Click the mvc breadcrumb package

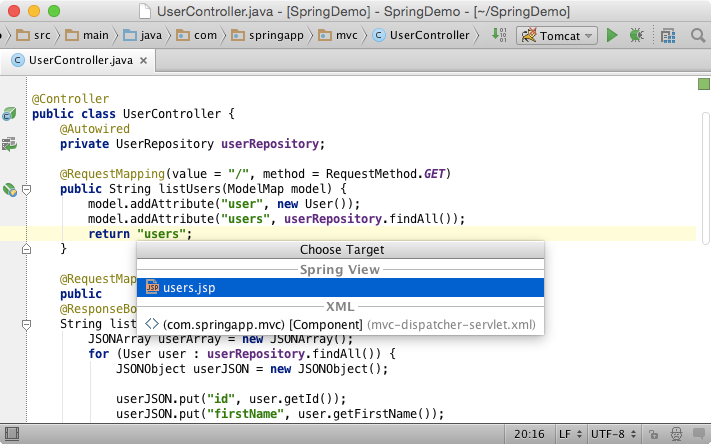pos(338,35)
